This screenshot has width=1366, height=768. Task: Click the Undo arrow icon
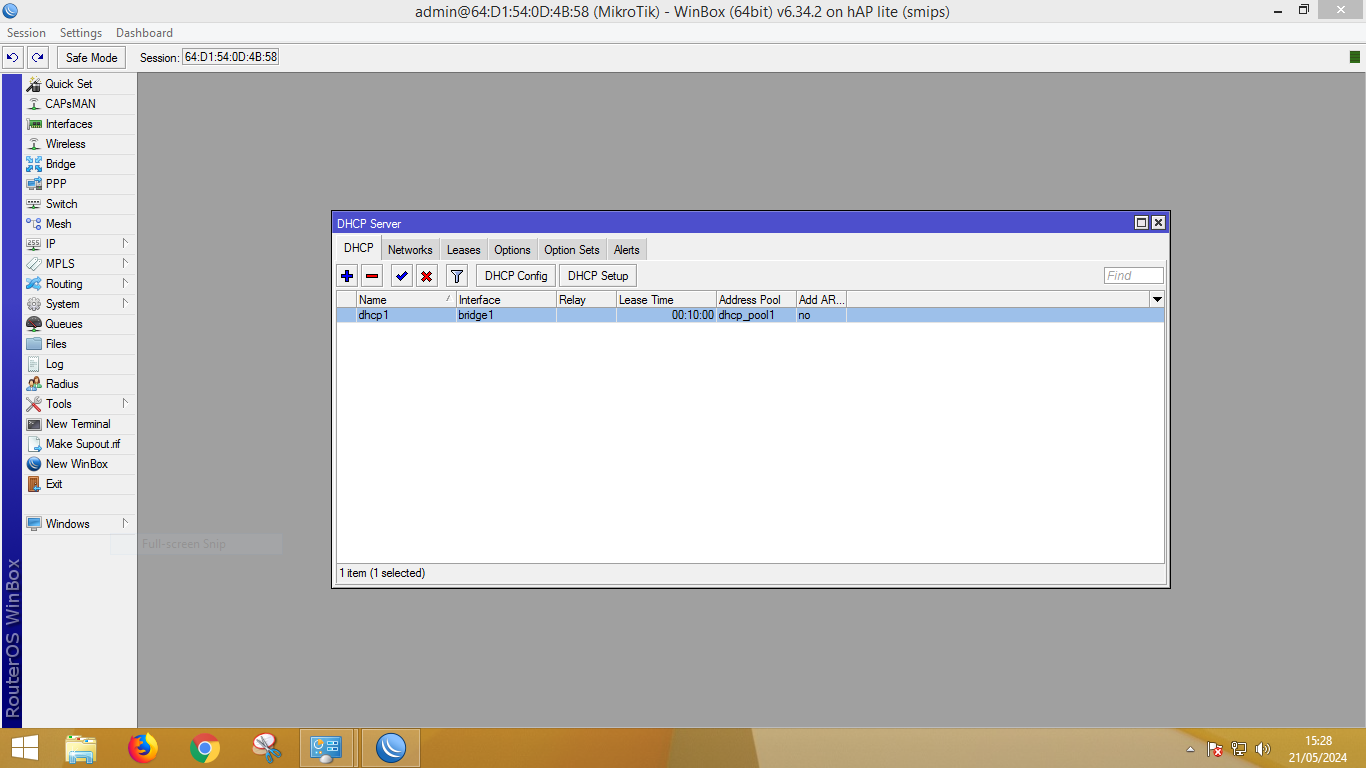point(13,58)
